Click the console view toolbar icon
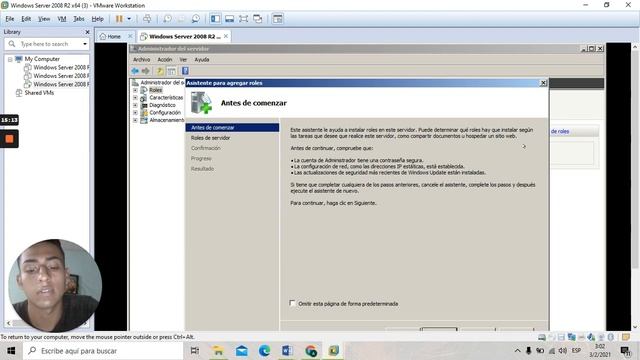Screen dimensions: 640x360 pyautogui.click(x=278, y=19)
